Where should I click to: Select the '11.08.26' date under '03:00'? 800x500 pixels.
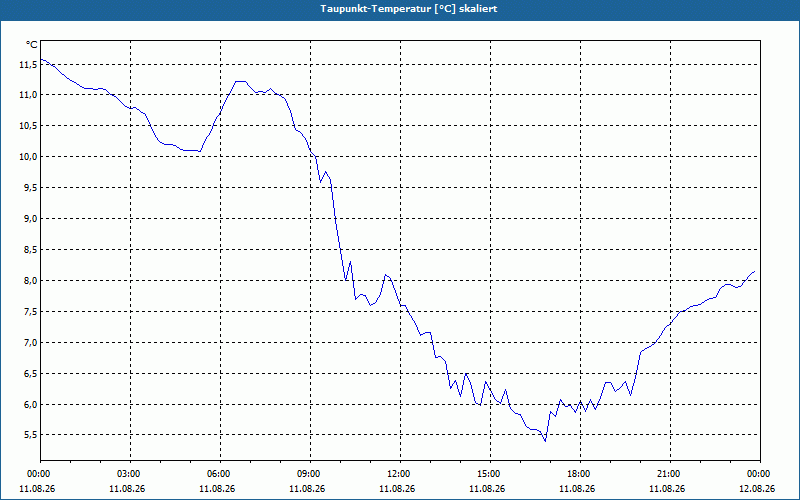[x=127, y=488]
